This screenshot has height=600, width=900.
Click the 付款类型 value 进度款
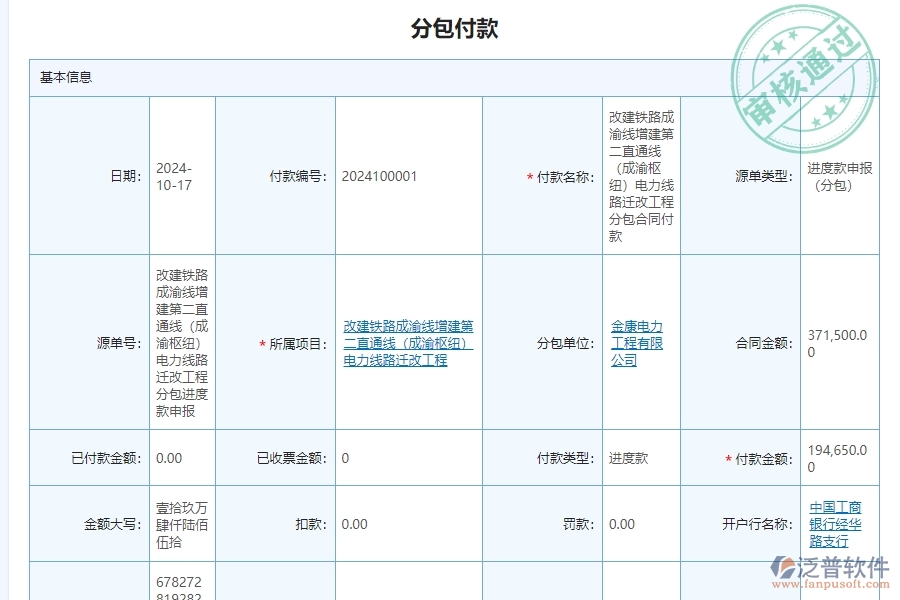pos(628,457)
